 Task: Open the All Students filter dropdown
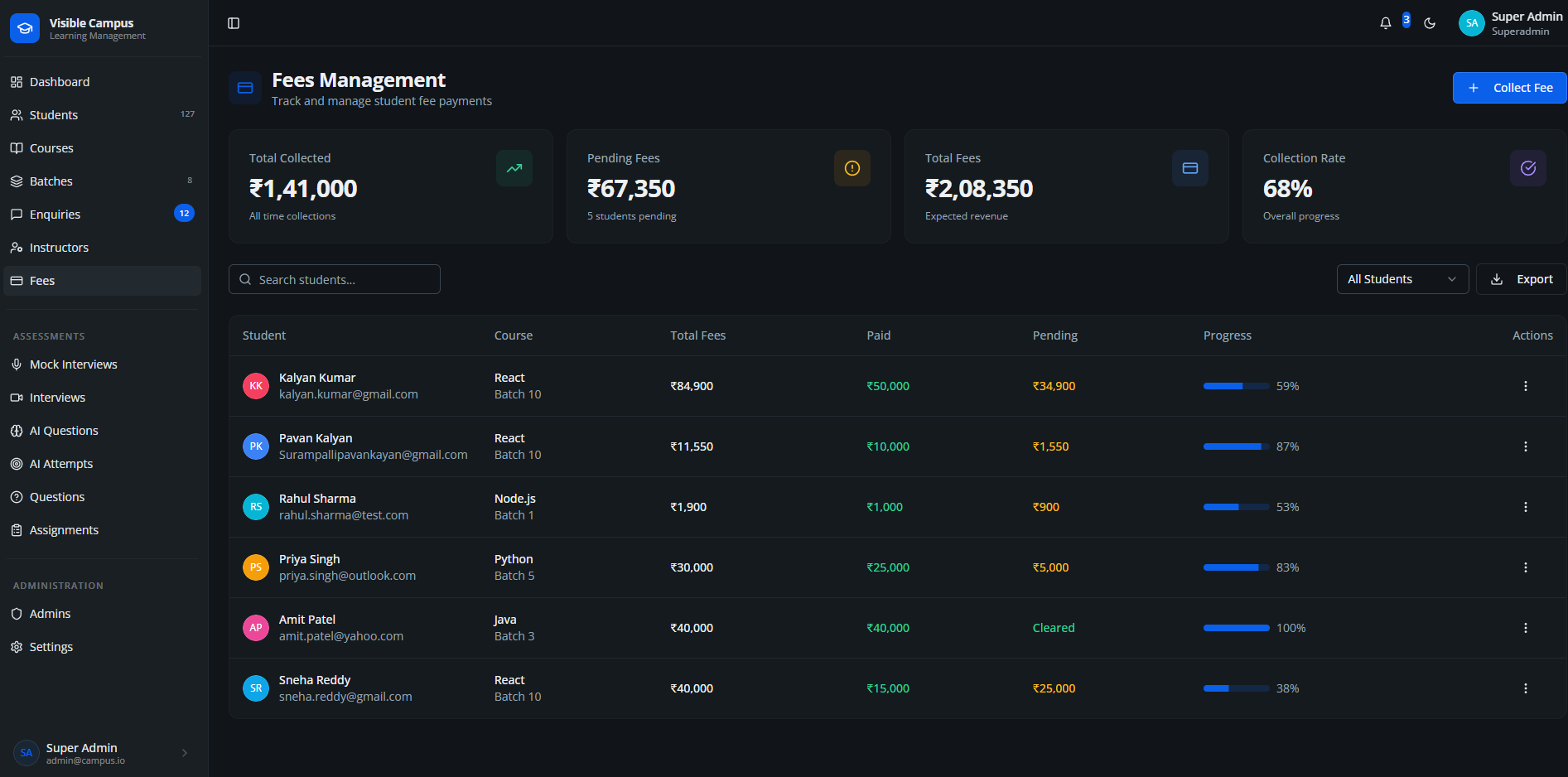(1402, 279)
